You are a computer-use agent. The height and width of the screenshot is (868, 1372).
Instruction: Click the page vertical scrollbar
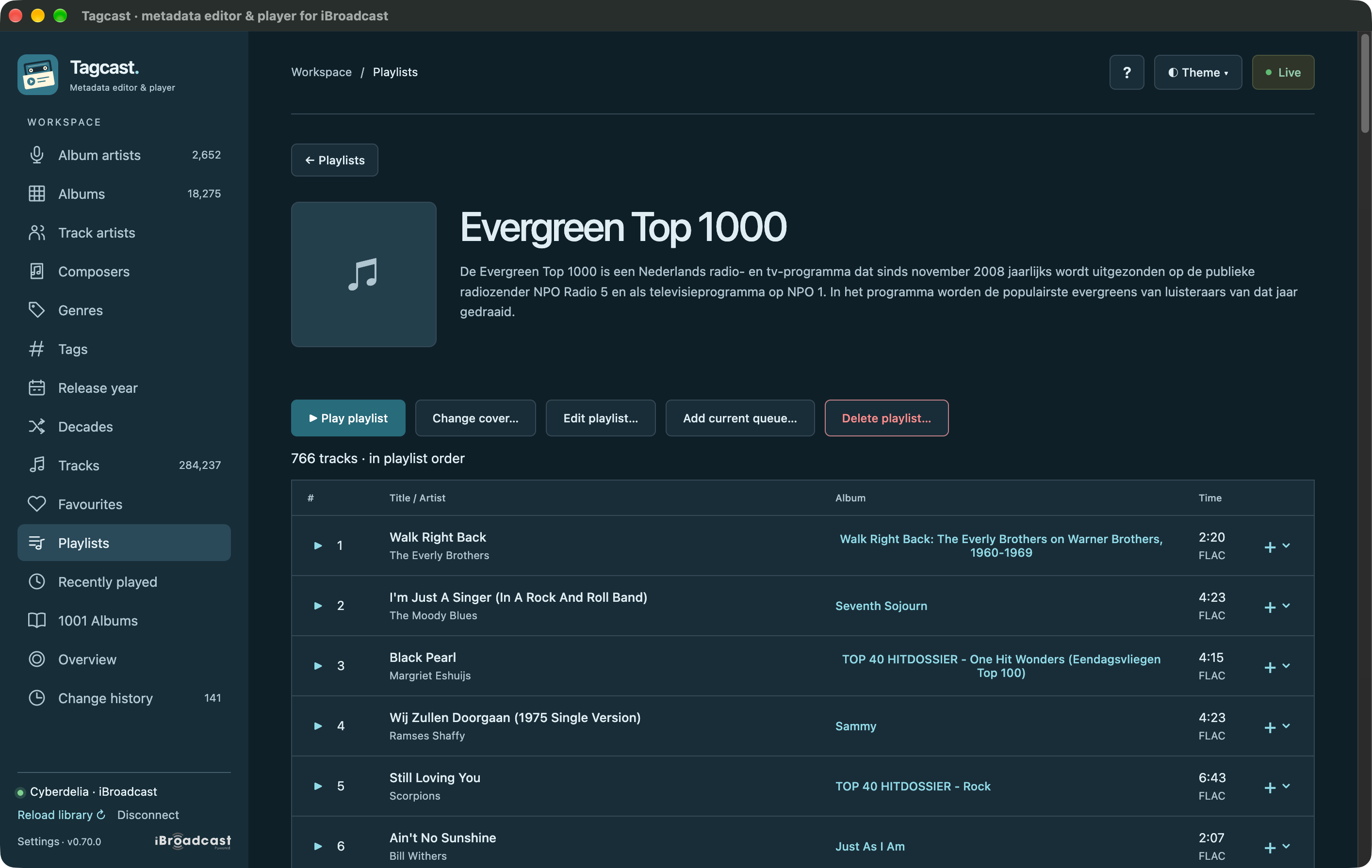[x=1365, y=84]
